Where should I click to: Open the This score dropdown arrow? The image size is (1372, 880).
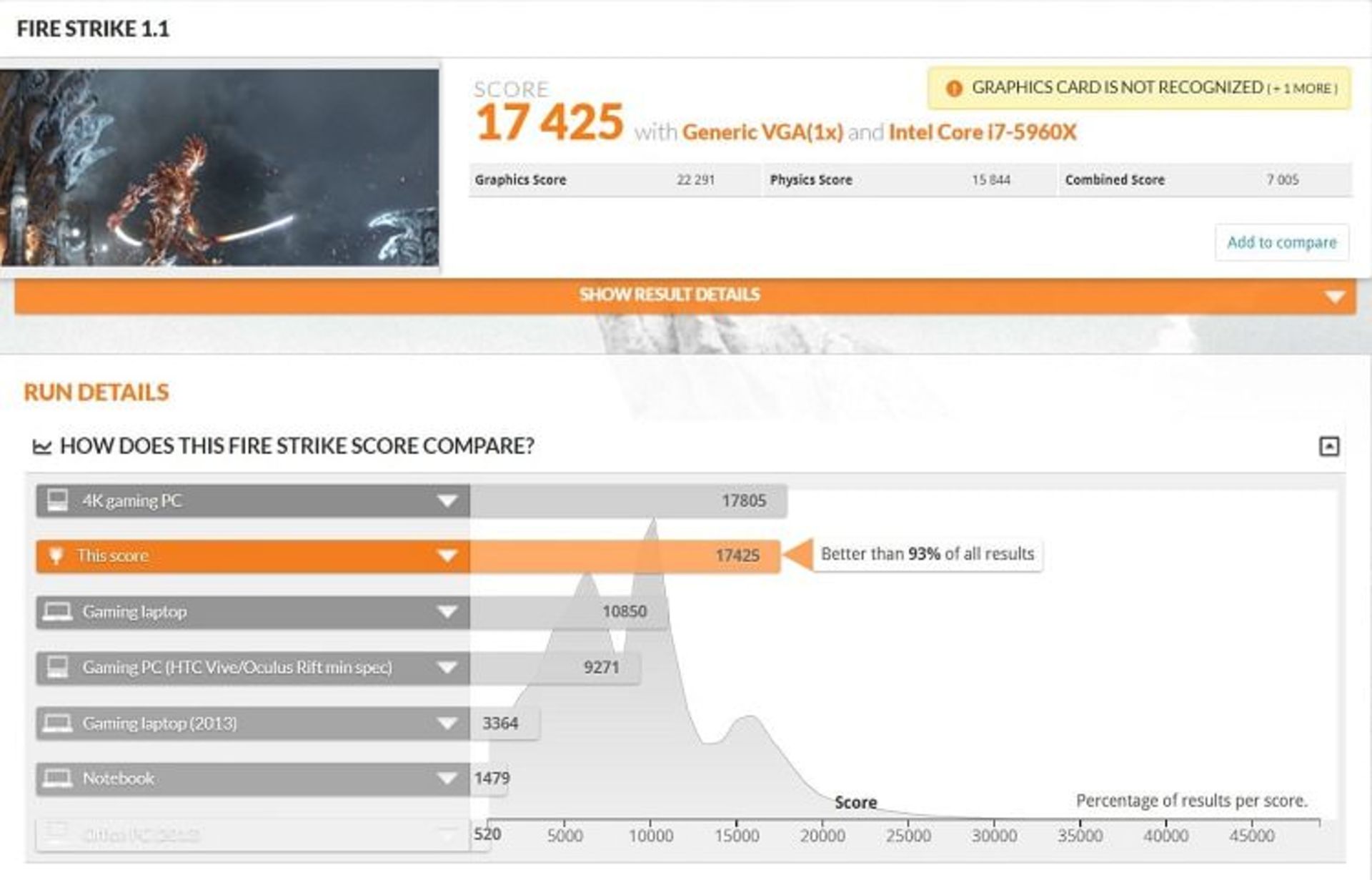pyautogui.click(x=447, y=556)
